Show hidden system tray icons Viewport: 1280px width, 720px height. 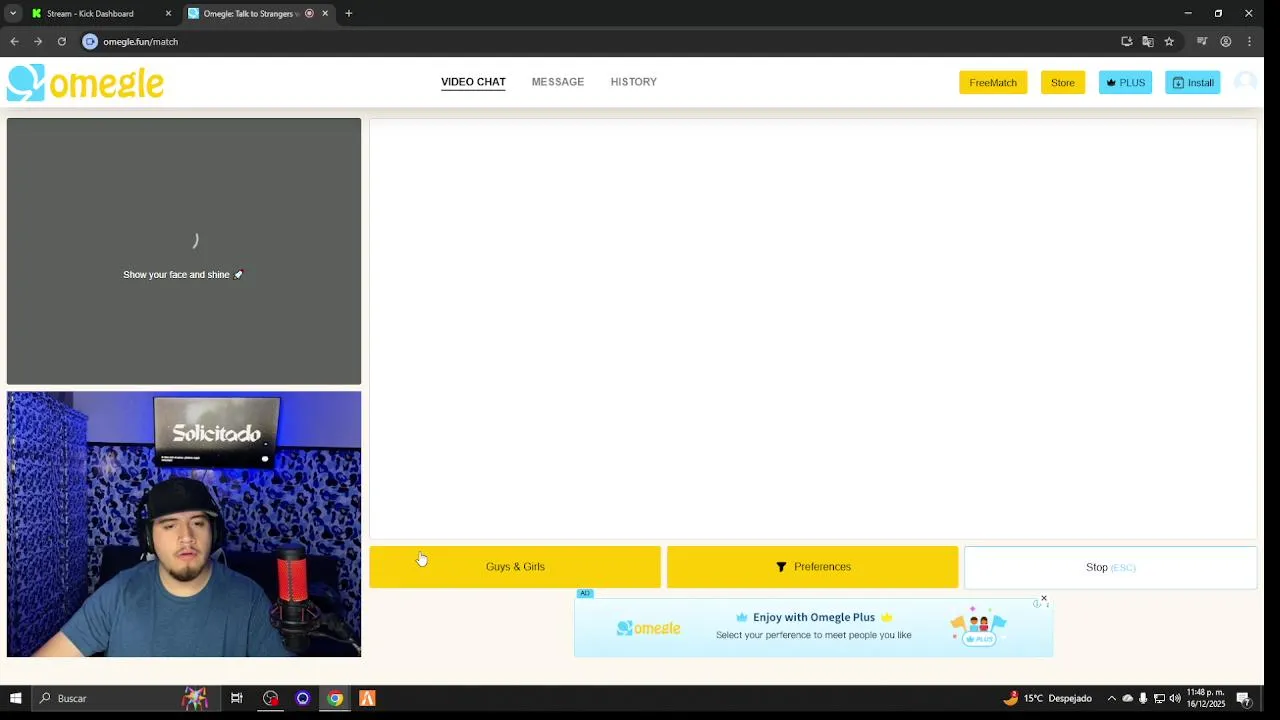click(x=1111, y=699)
